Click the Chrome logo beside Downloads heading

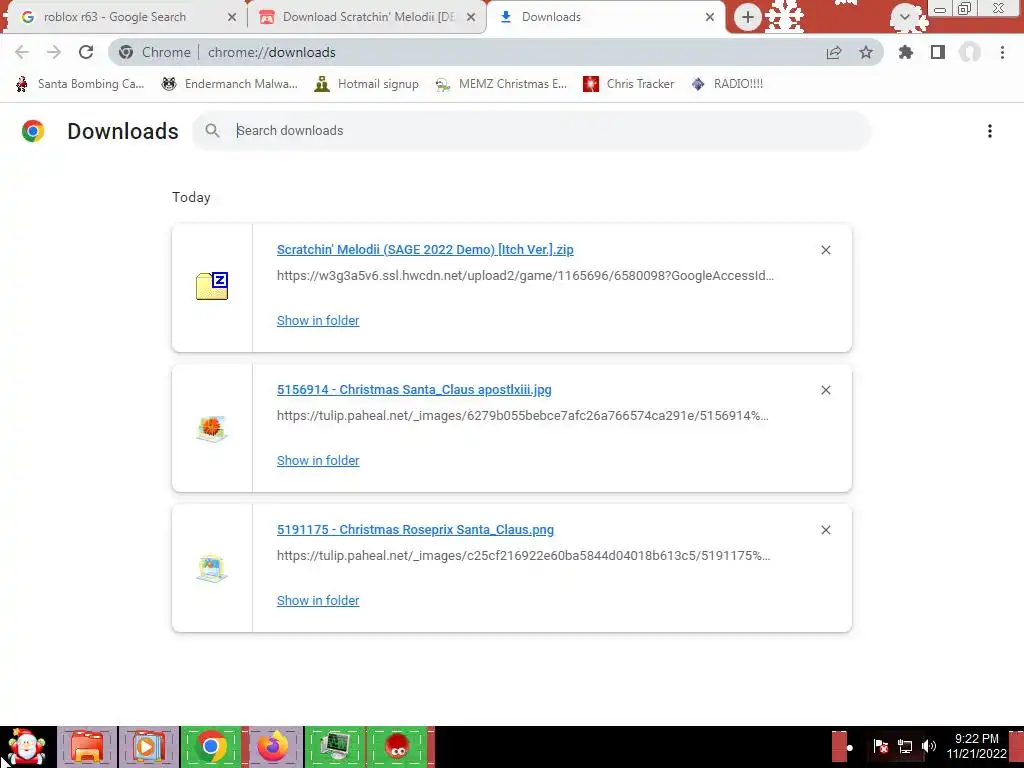[33, 131]
